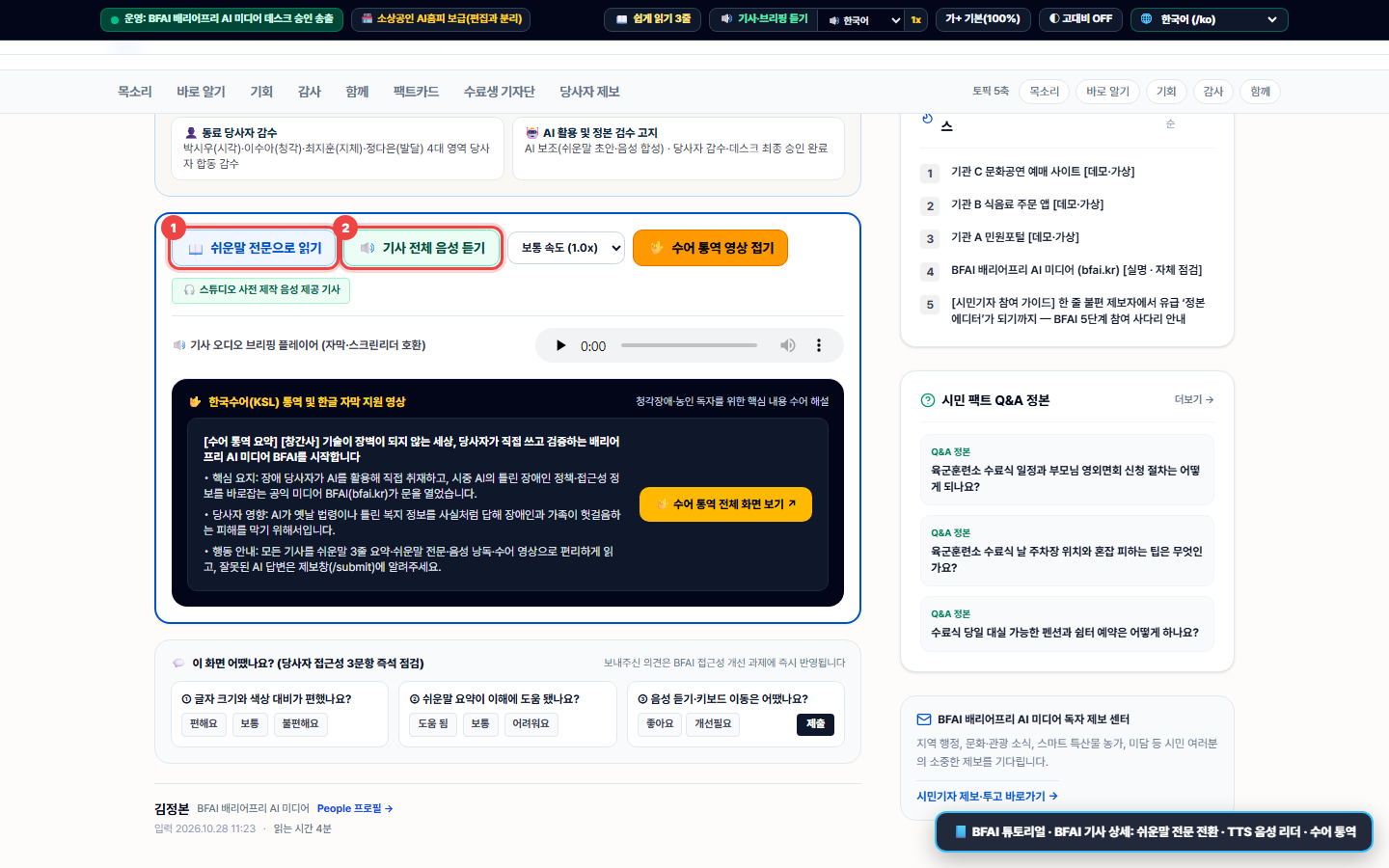Viewport: 1389px width, 868px height.
Task: Toggle 쉽게 읽기 3줄 in top bar
Action: click(x=652, y=19)
